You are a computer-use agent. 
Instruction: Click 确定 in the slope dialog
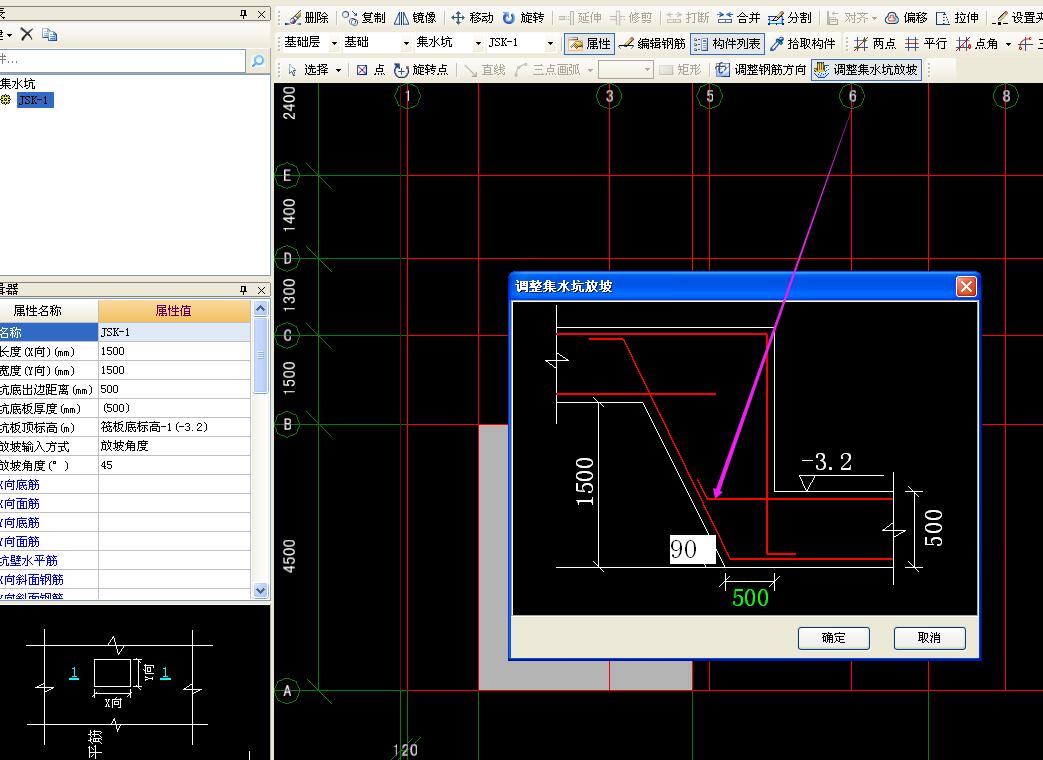833,638
